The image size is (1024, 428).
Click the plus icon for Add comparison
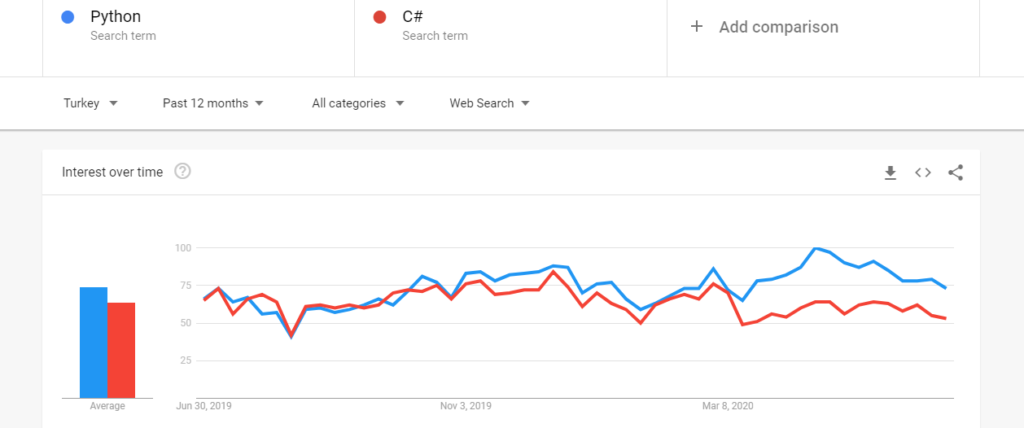click(697, 27)
